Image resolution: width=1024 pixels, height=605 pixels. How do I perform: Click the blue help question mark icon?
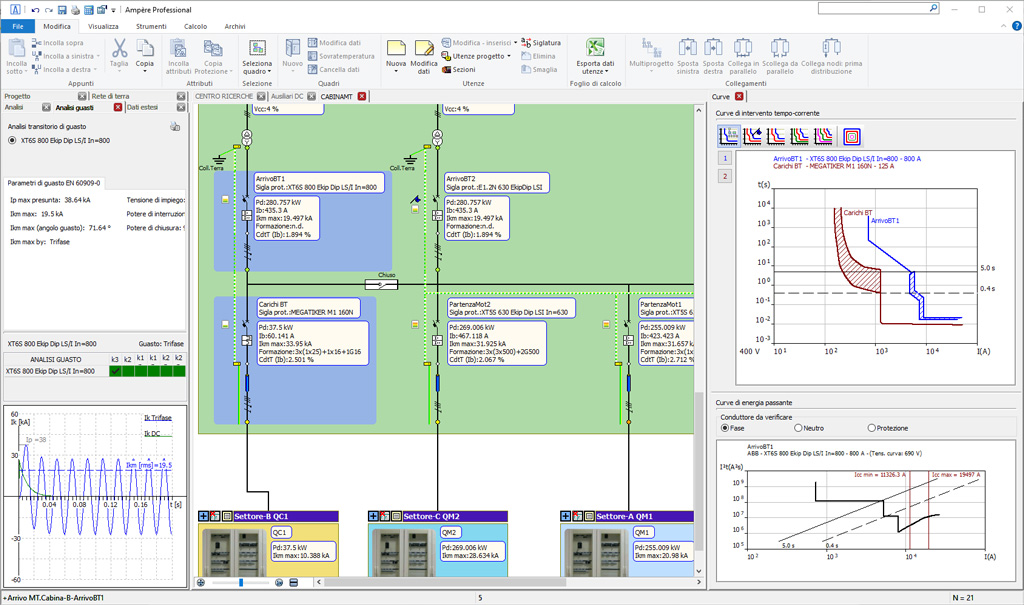[x=1017, y=26]
